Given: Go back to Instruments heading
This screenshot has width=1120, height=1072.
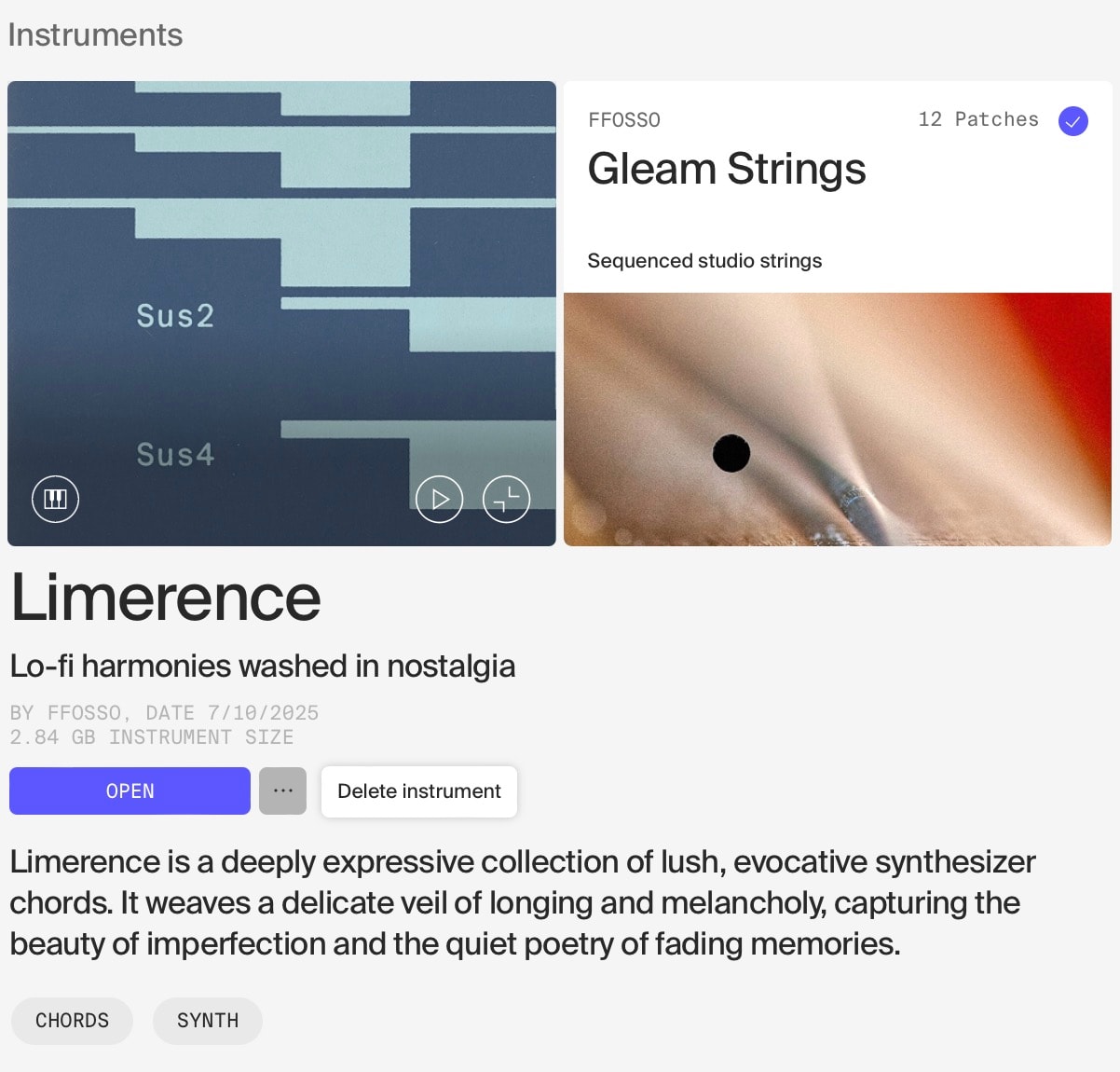Looking at the screenshot, I should click(95, 35).
